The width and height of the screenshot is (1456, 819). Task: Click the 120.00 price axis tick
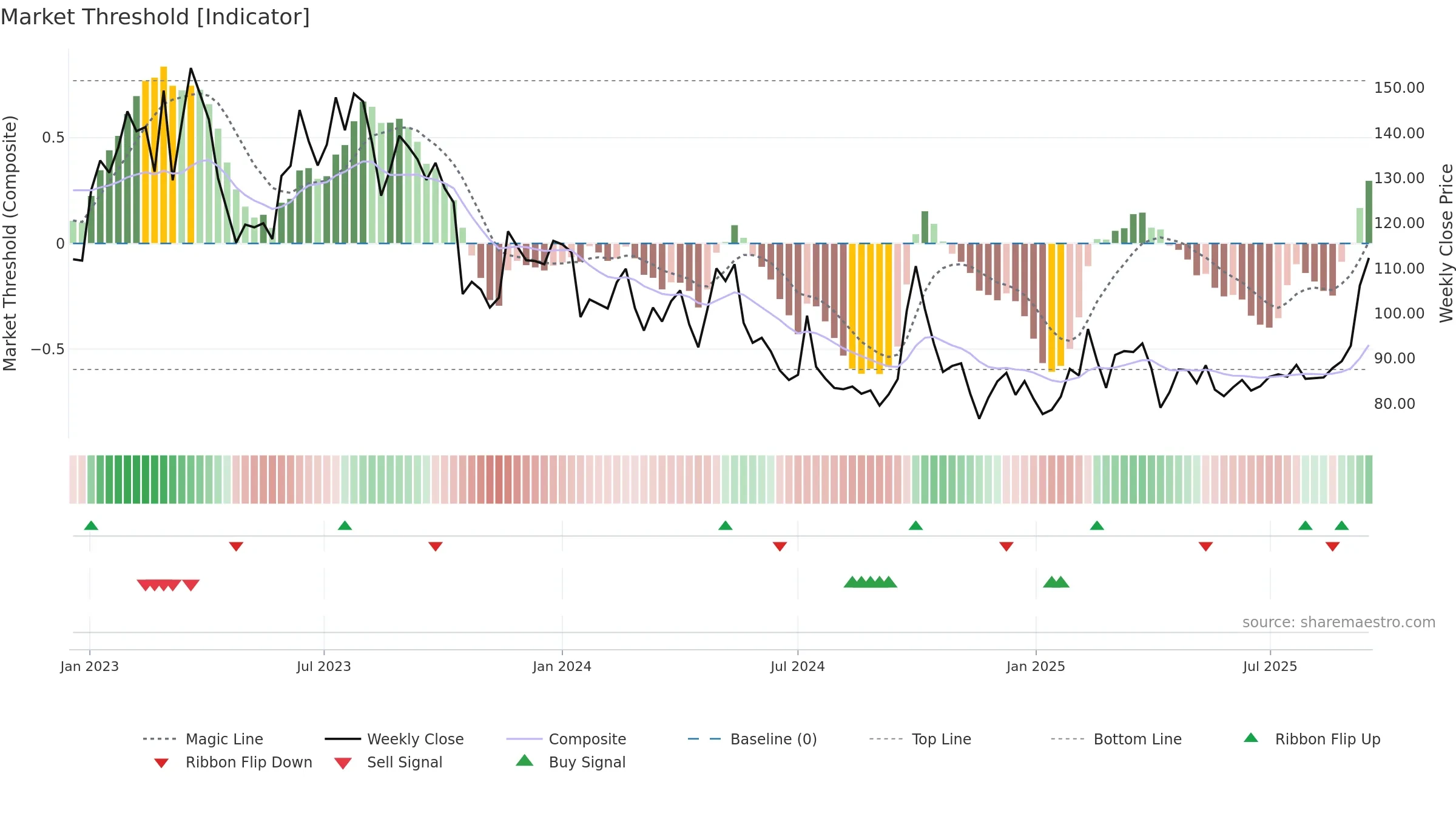tap(1400, 223)
